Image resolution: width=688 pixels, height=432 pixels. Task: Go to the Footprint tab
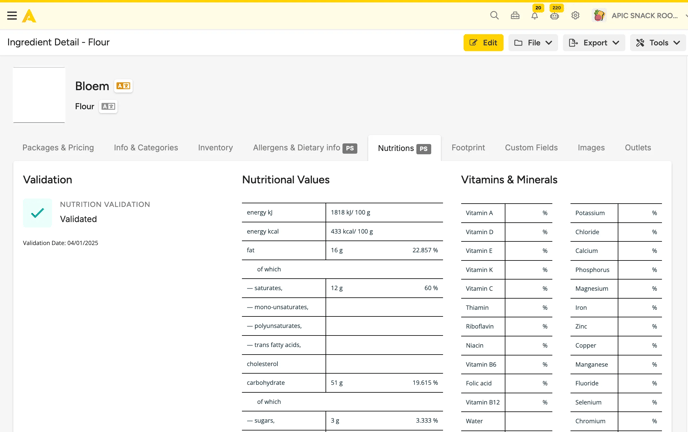click(468, 148)
